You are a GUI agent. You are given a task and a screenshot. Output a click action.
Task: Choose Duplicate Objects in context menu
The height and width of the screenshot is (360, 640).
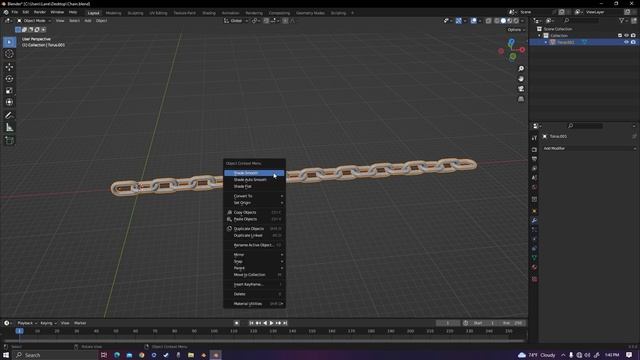tap(254, 229)
